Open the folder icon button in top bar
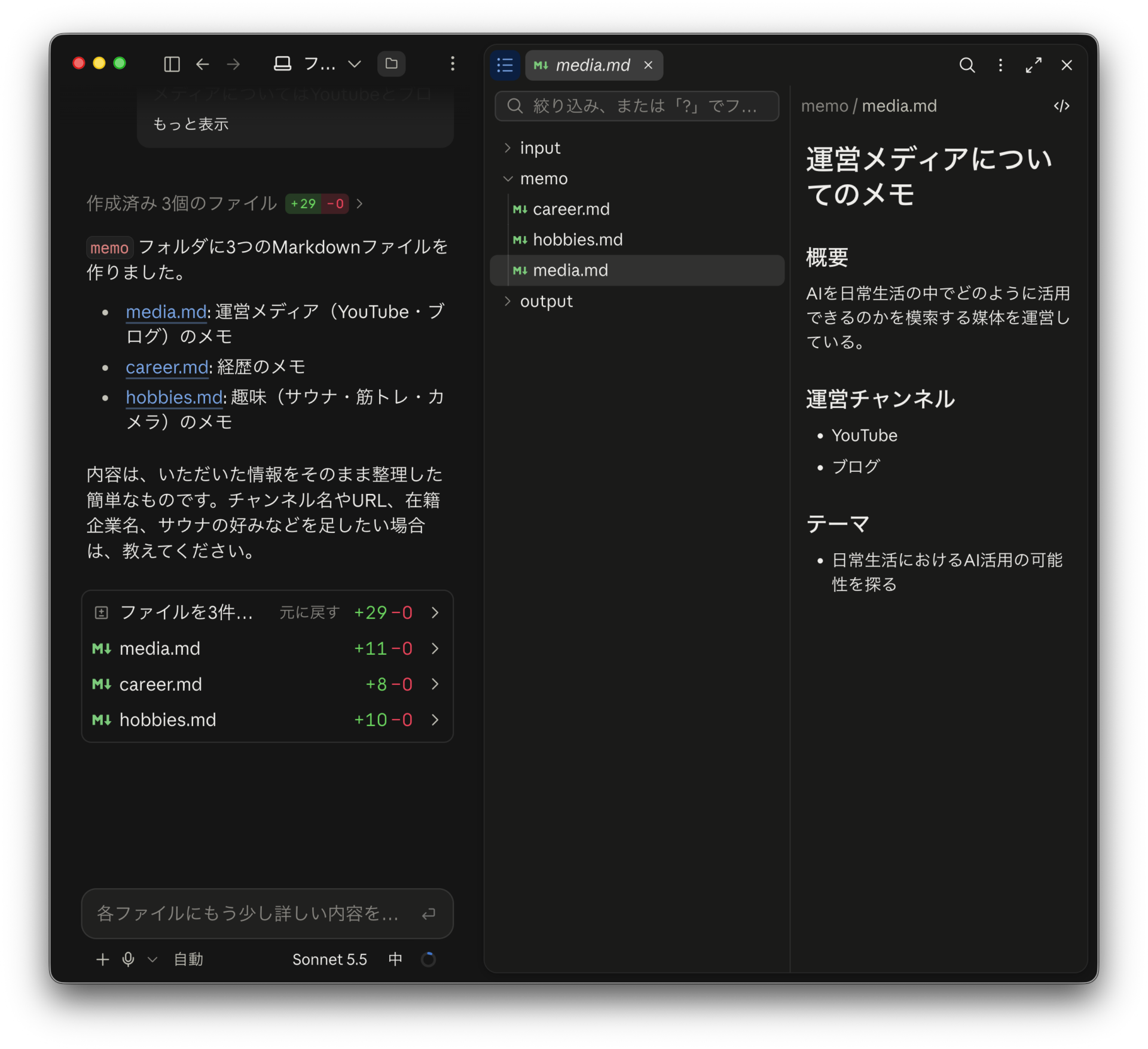 coord(392,64)
